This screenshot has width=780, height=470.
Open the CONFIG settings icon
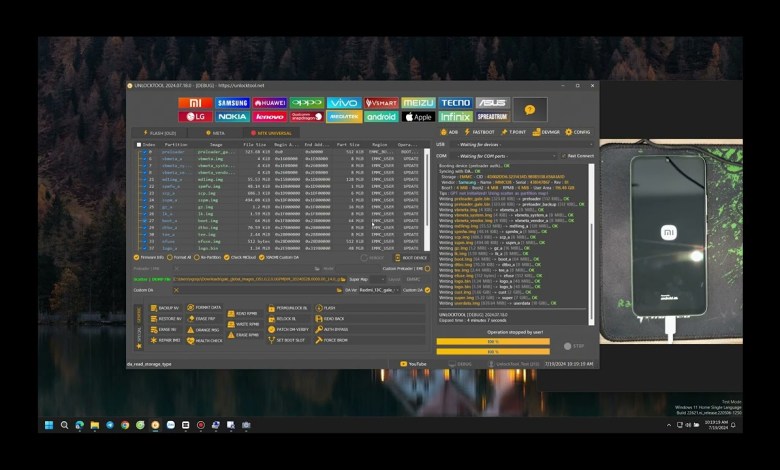pyautogui.click(x=578, y=131)
